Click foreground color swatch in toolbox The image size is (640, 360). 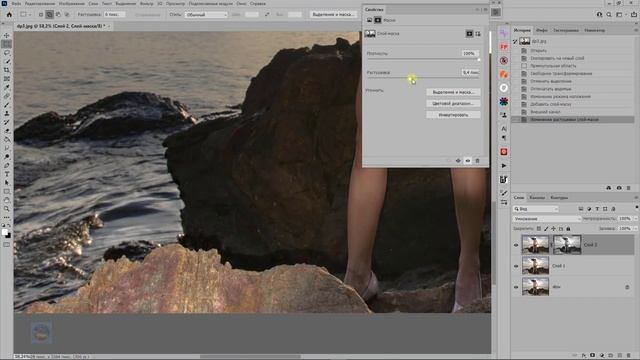[4, 233]
